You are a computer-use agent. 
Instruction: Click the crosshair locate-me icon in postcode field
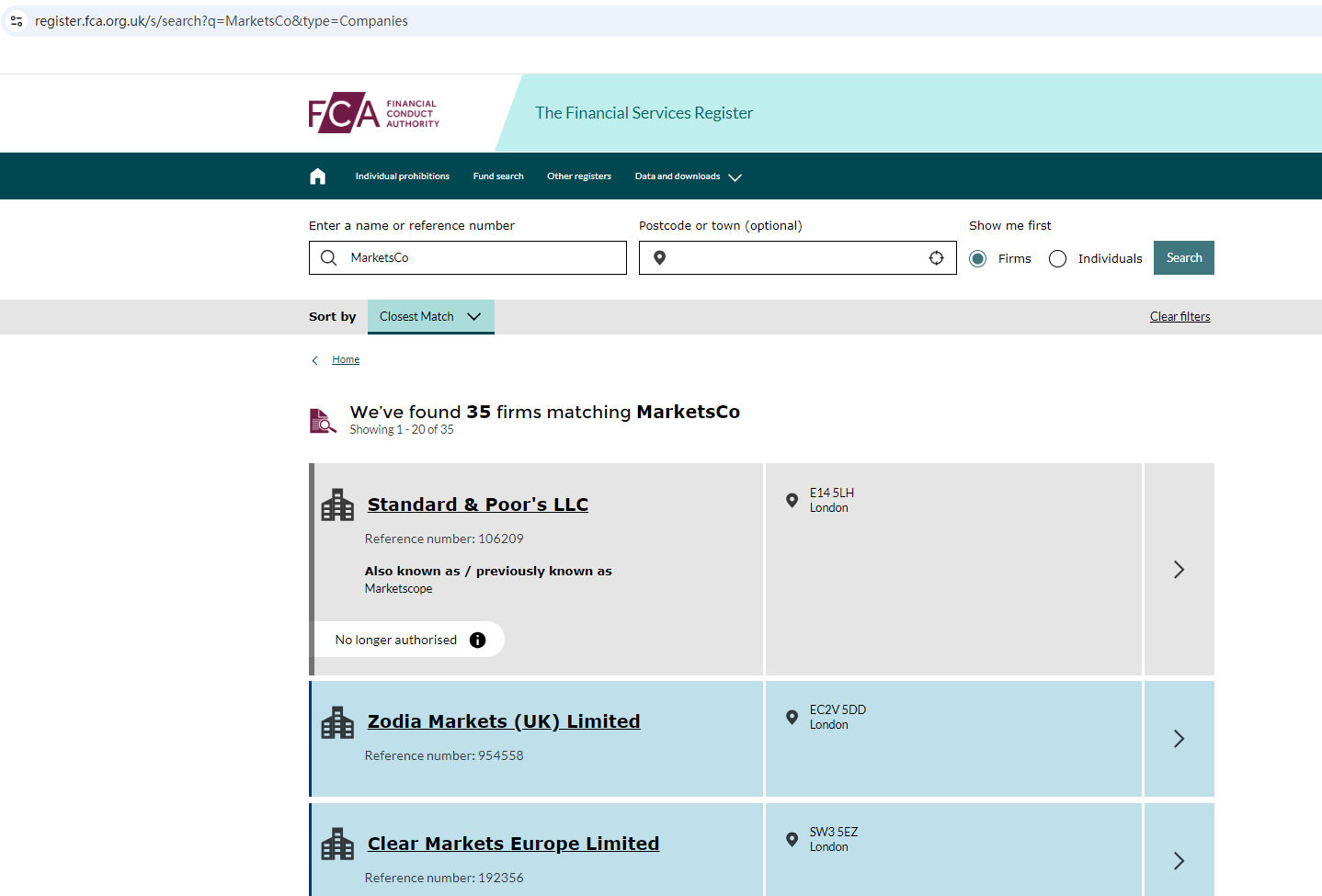coord(936,258)
